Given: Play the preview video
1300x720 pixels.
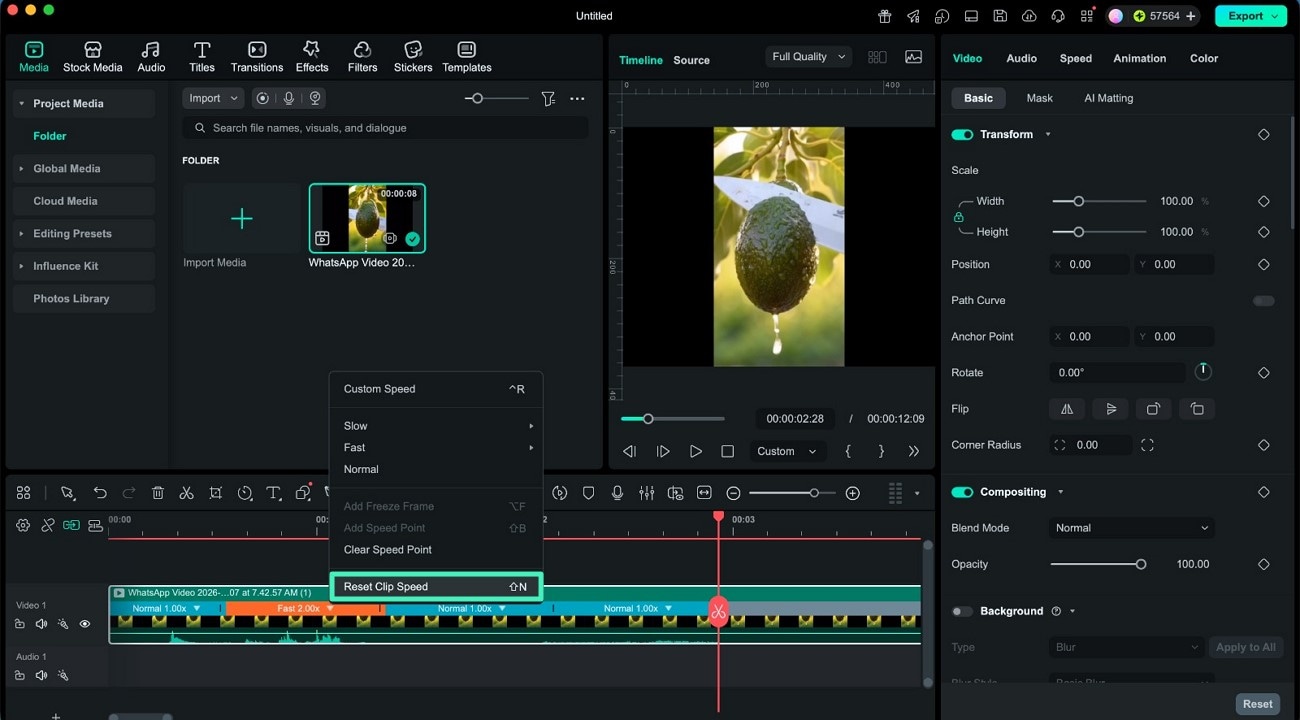Looking at the screenshot, I should [x=695, y=451].
